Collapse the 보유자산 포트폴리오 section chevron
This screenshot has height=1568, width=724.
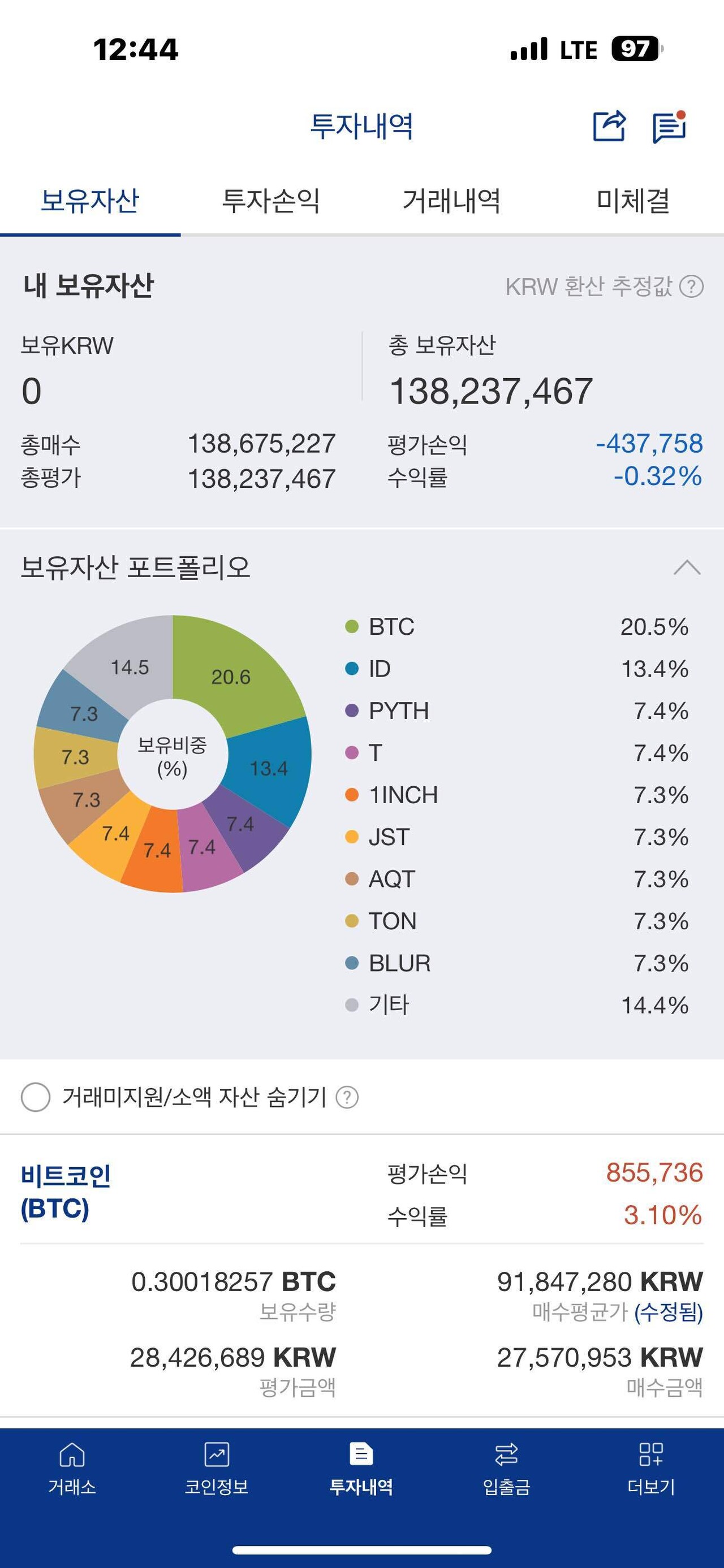687,568
